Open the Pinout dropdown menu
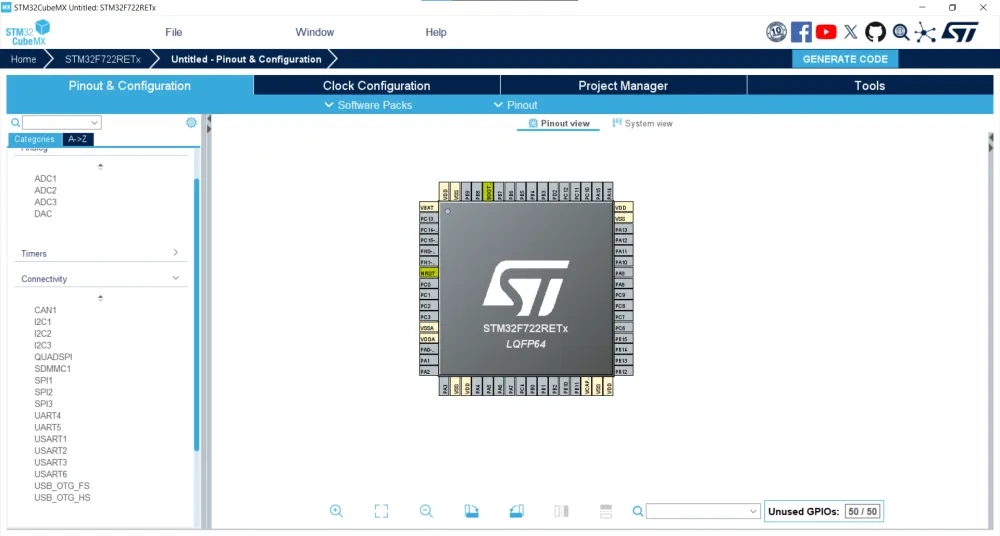1000x536 pixels. (515, 105)
